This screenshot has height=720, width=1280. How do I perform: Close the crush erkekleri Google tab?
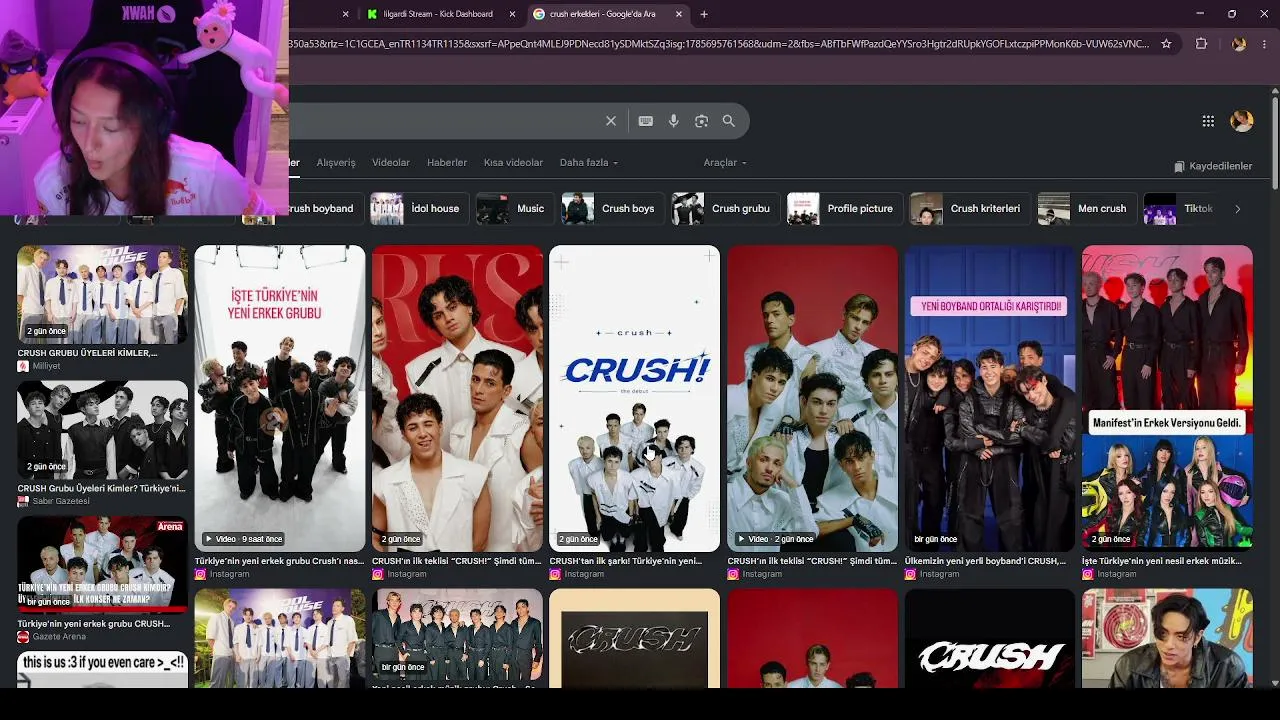(x=679, y=14)
